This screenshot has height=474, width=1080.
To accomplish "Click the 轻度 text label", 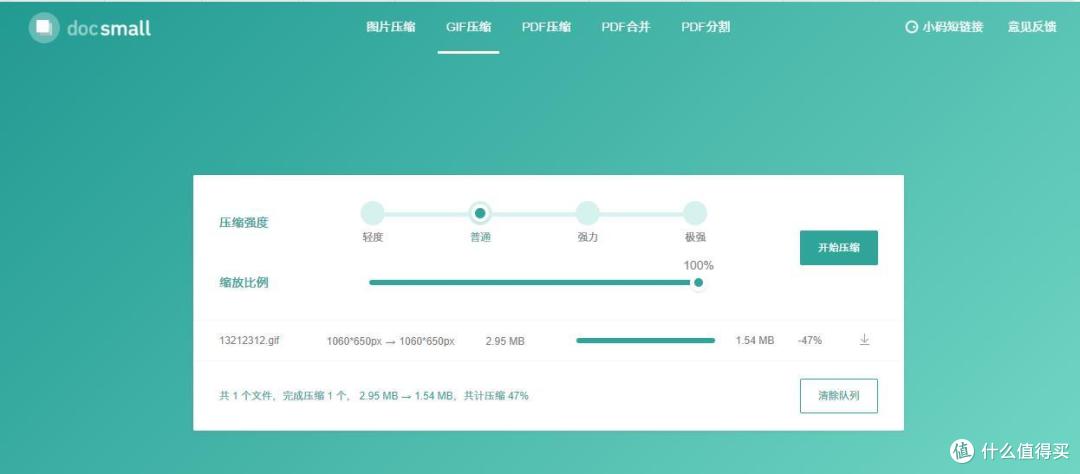I will coord(372,237).
